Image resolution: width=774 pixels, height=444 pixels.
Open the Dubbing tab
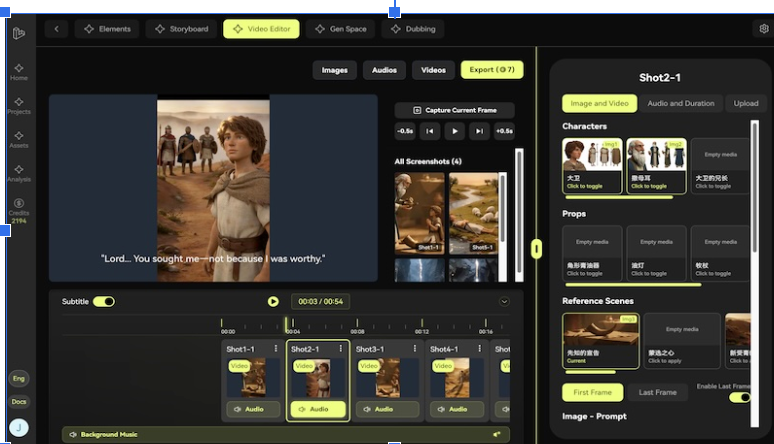point(413,29)
